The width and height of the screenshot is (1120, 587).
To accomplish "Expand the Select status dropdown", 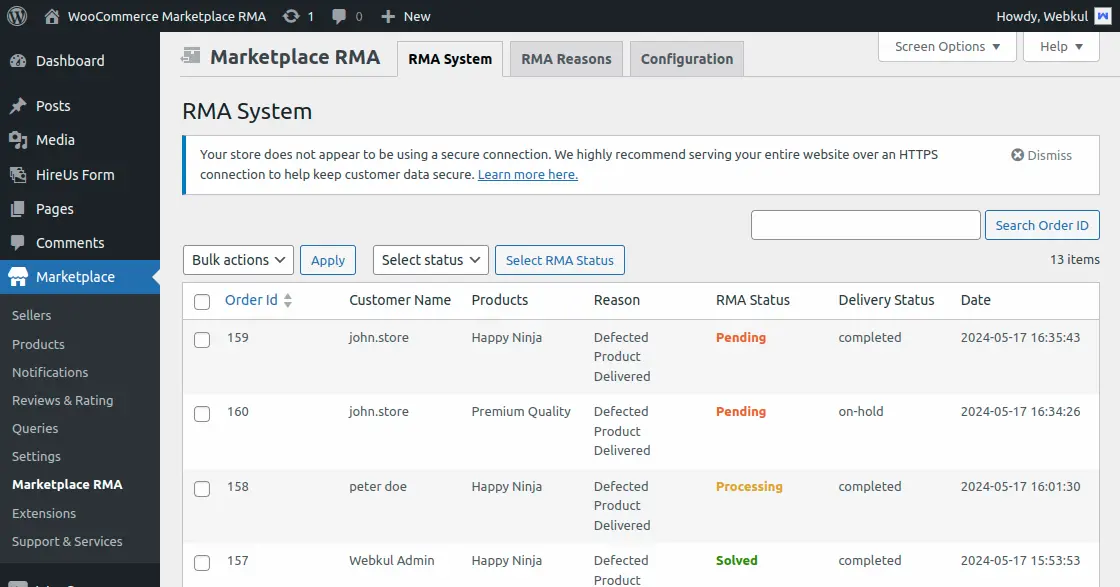I will (430, 260).
